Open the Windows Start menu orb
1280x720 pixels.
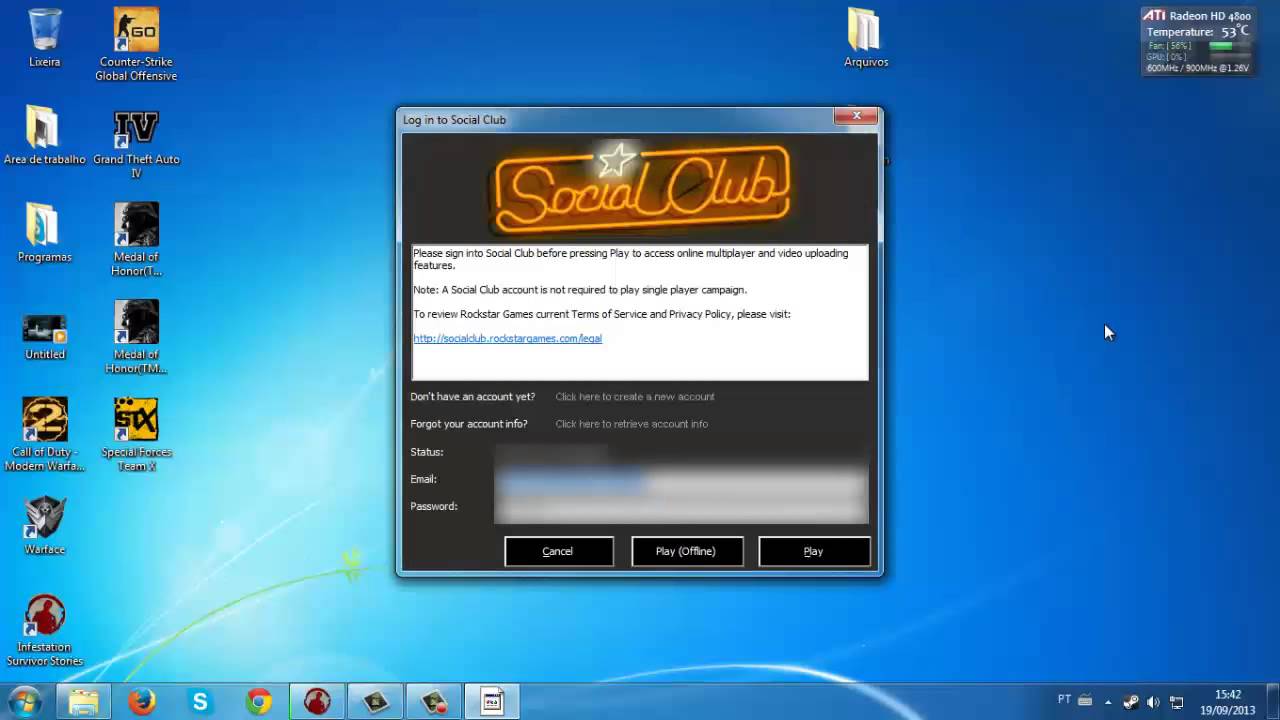point(24,702)
